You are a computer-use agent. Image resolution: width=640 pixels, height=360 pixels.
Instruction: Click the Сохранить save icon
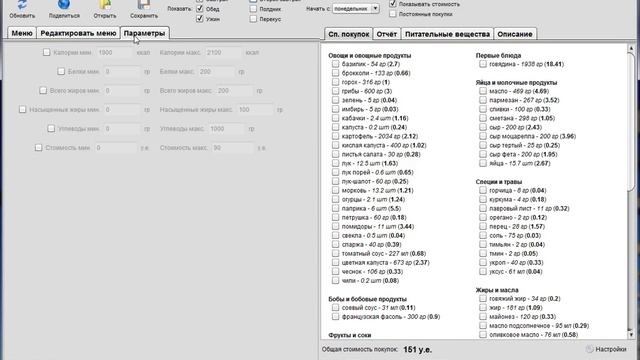coord(144,5)
